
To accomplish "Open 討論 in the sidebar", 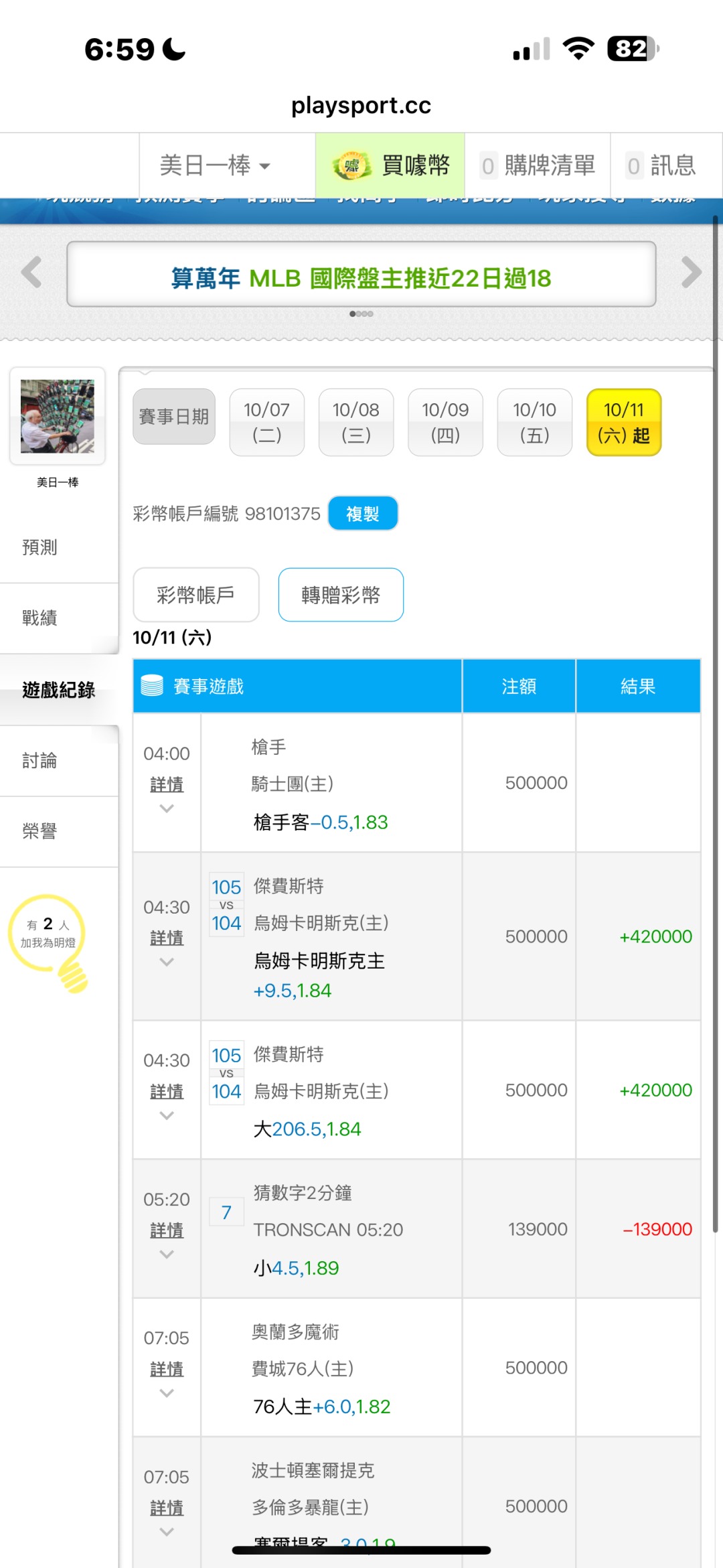I will [40, 760].
